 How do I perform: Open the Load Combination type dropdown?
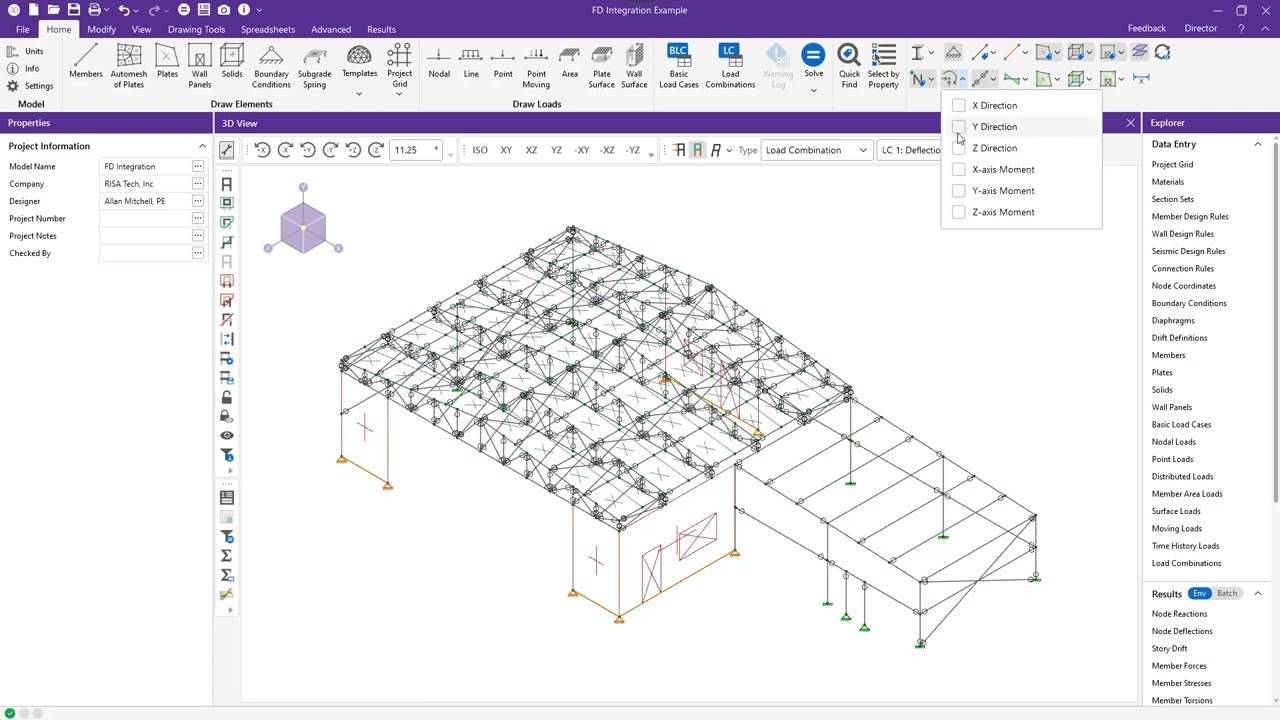coord(816,150)
